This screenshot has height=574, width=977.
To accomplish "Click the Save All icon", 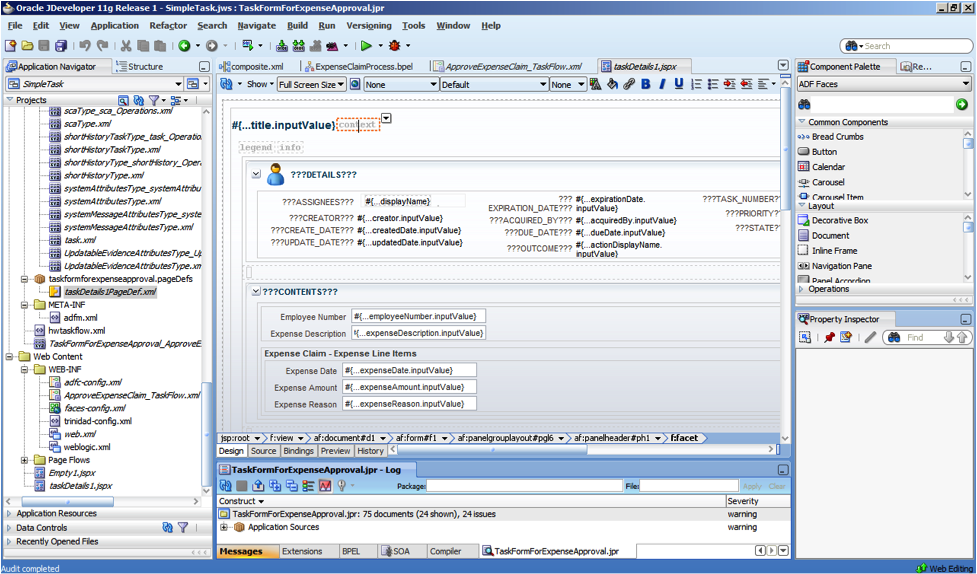I will click(61, 46).
